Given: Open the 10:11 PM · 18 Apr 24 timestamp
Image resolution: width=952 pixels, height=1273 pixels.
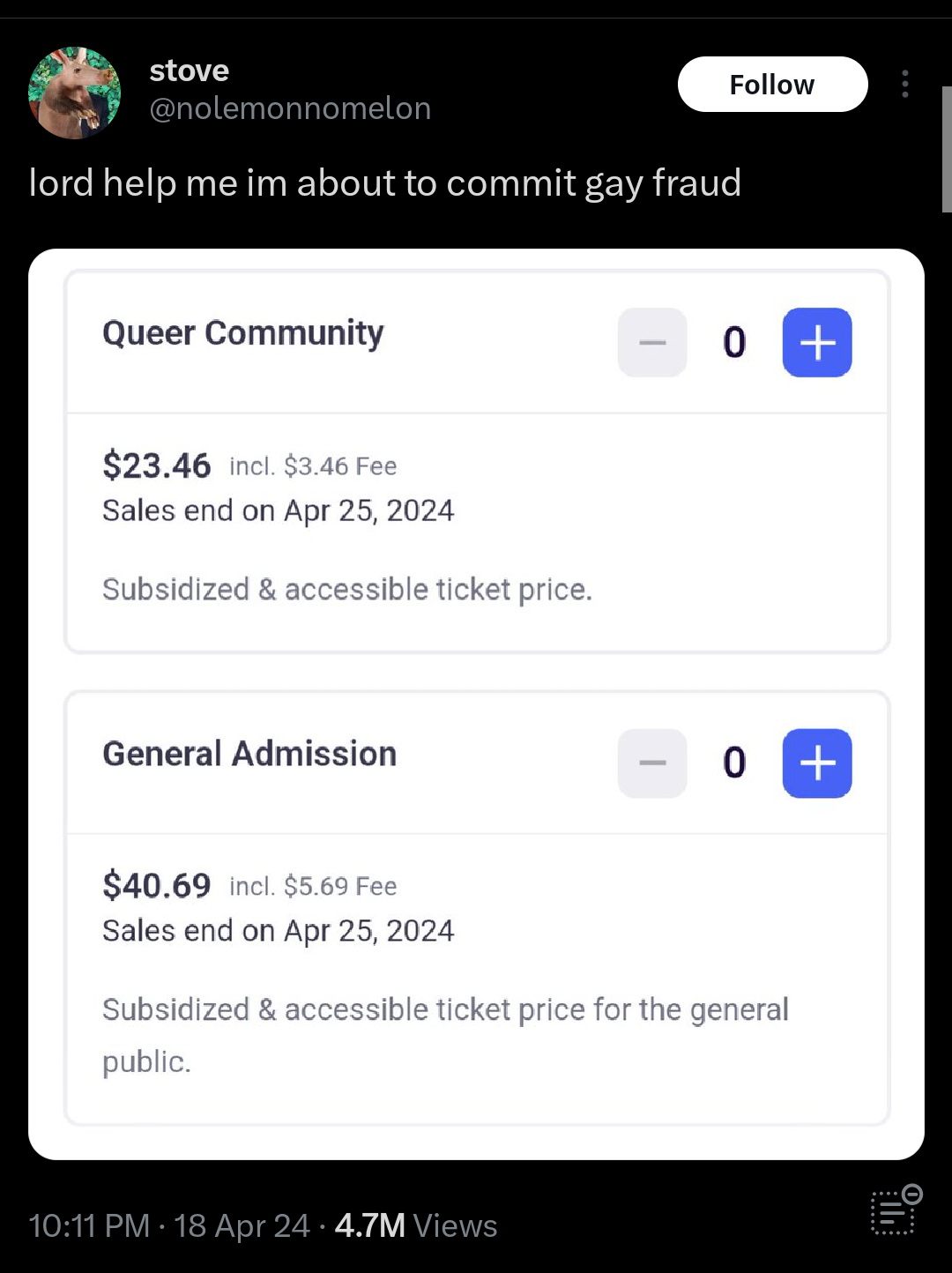Looking at the screenshot, I should pos(168,1225).
